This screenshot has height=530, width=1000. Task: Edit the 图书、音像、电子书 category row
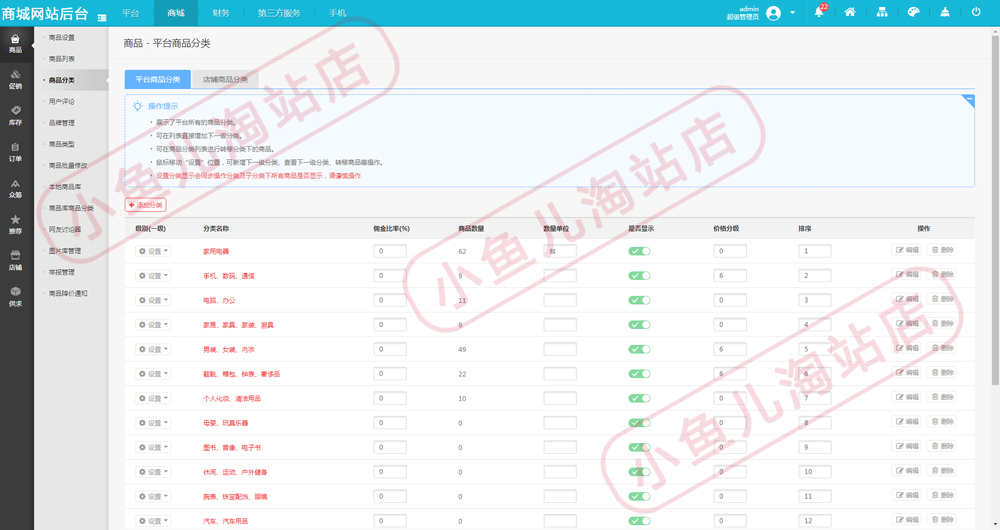[907, 446]
